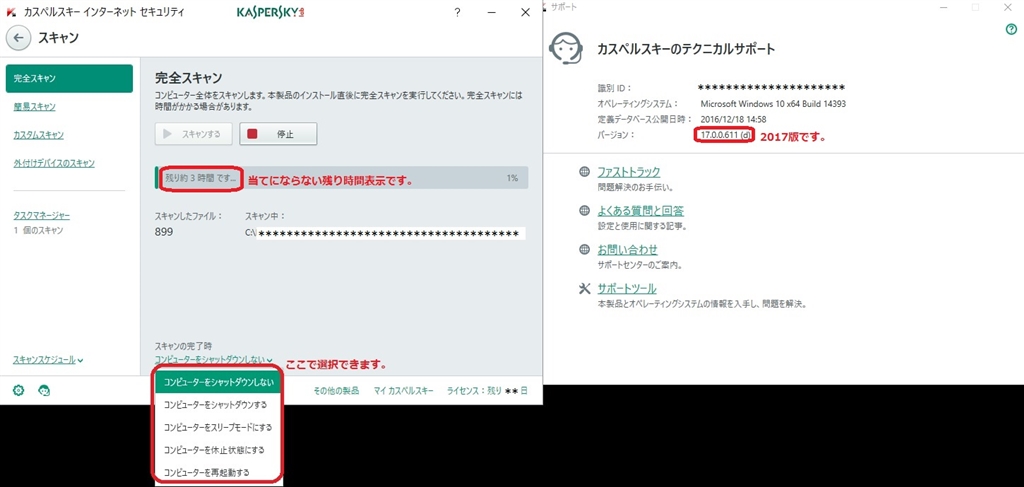Screen dimensions: 1024x487
Task: Select コンピューターをスリープモードにする option
Action: click(218, 428)
